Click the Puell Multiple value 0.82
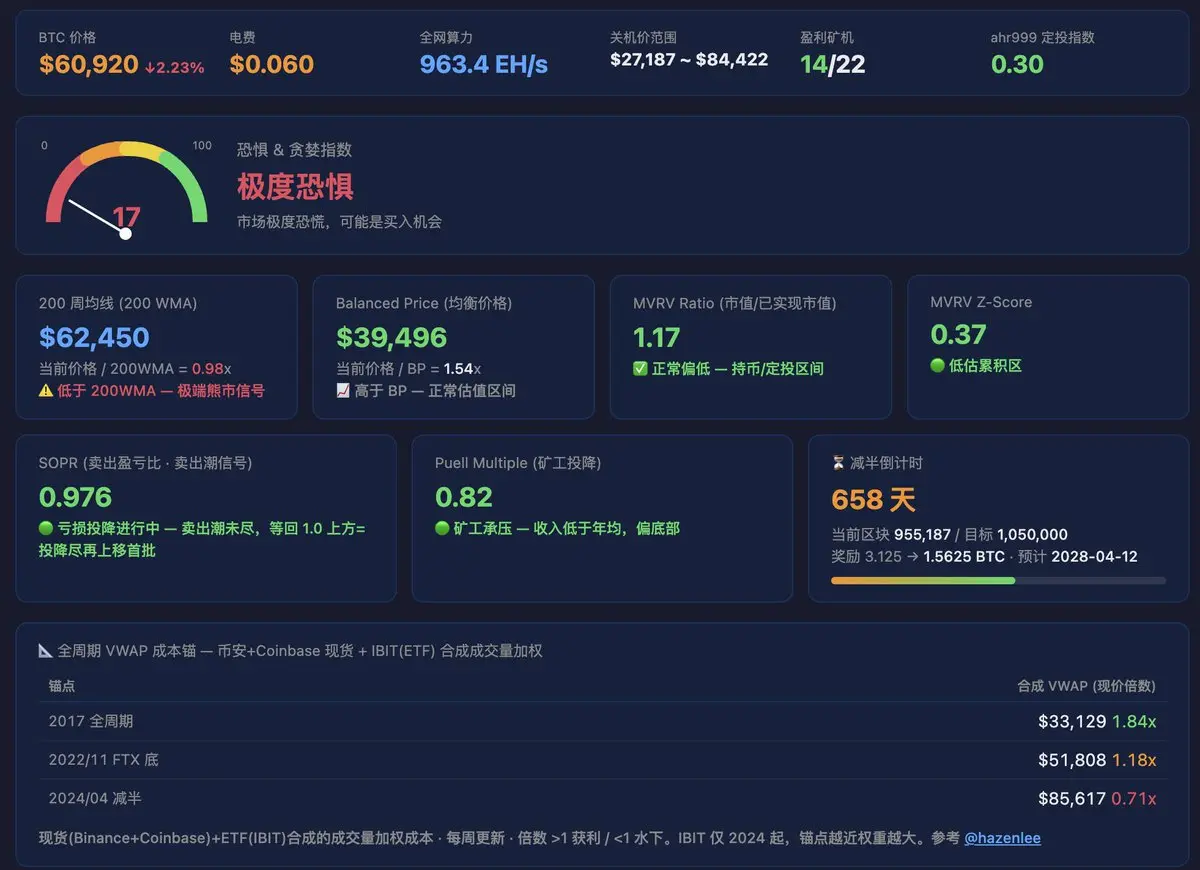This screenshot has width=1200, height=870. pyautogui.click(x=463, y=497)
